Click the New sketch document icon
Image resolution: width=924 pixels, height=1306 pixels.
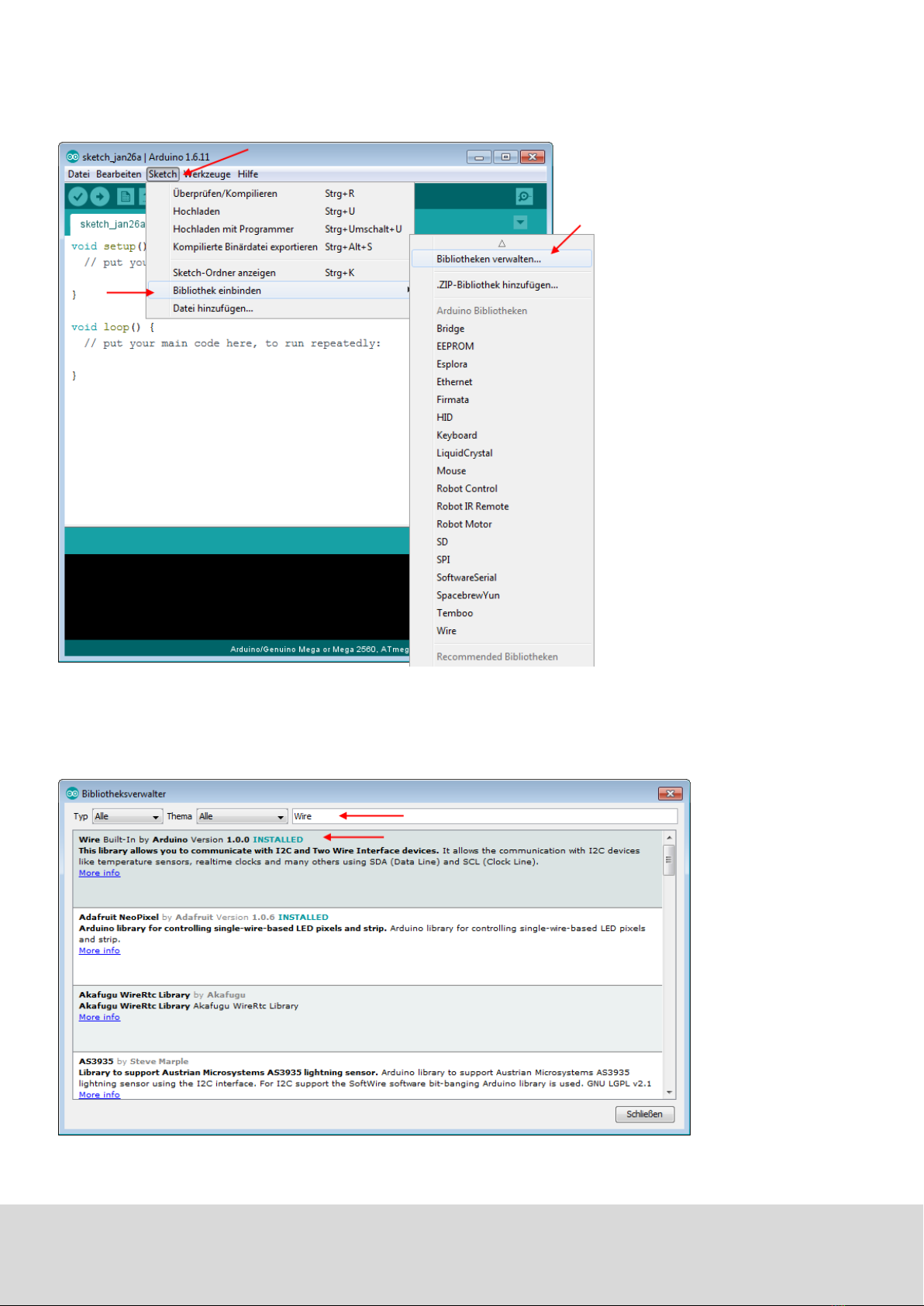click(x=126, y=197)
